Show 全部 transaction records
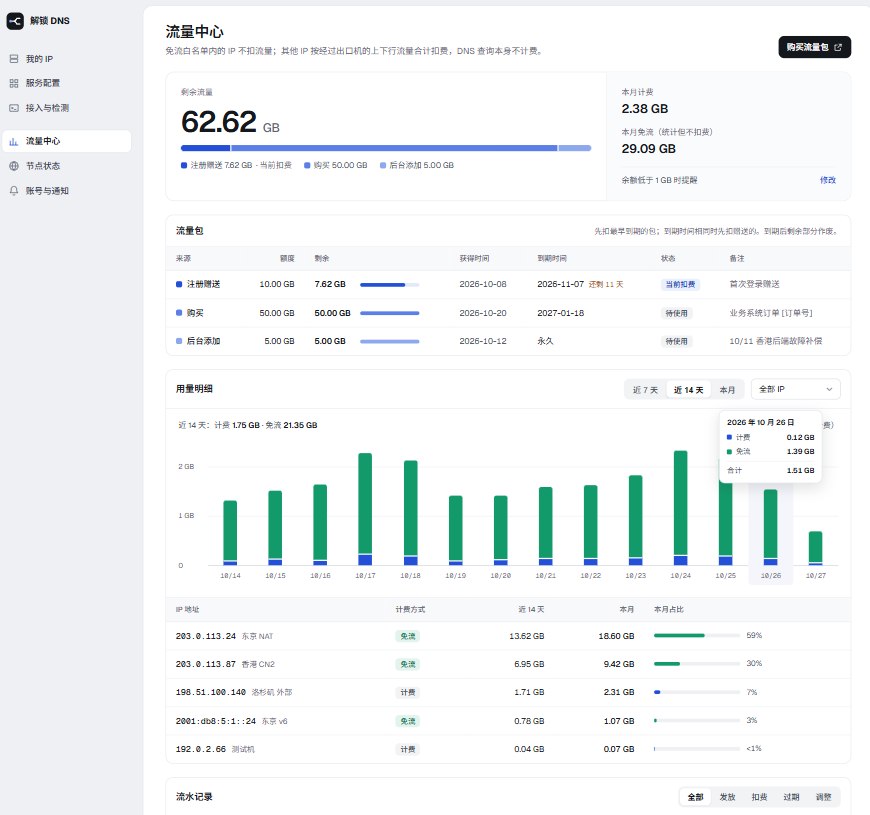The image size is (870, 815). 695,797
